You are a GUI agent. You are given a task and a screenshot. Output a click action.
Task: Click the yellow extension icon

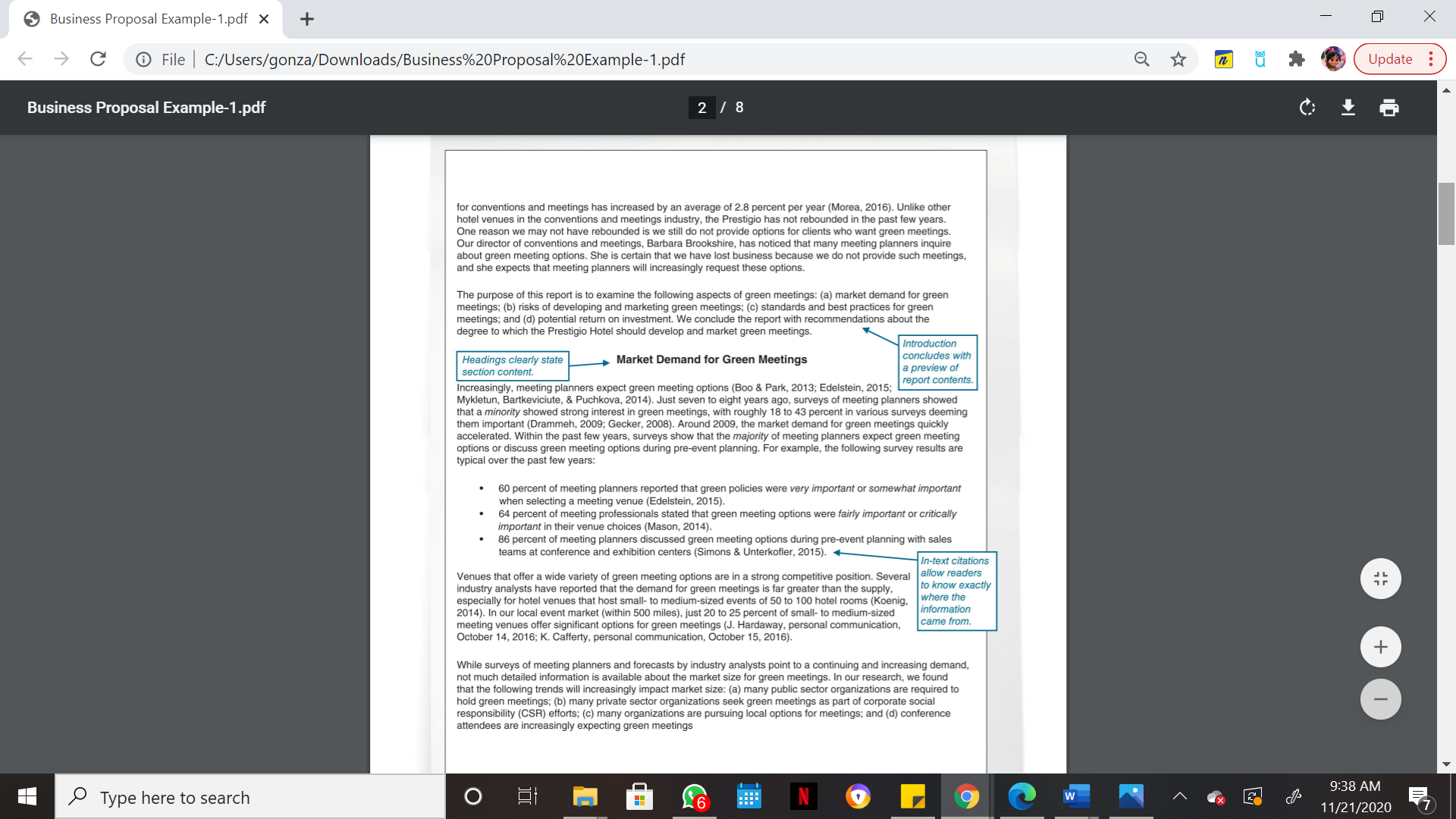1223,59
